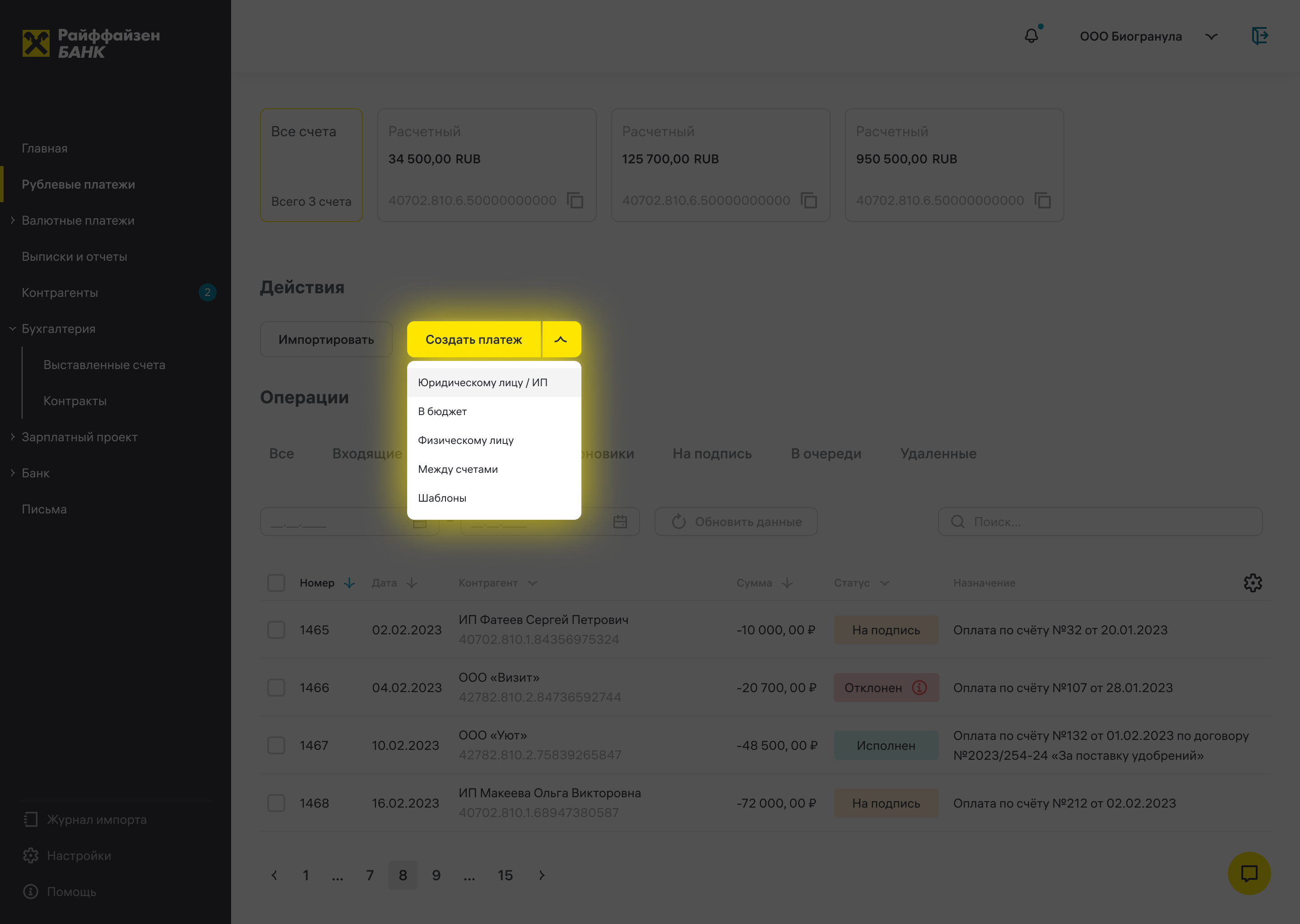
Task: Open Выставленные счета under Бухгалтерия
Action: [x=104, y=365]
